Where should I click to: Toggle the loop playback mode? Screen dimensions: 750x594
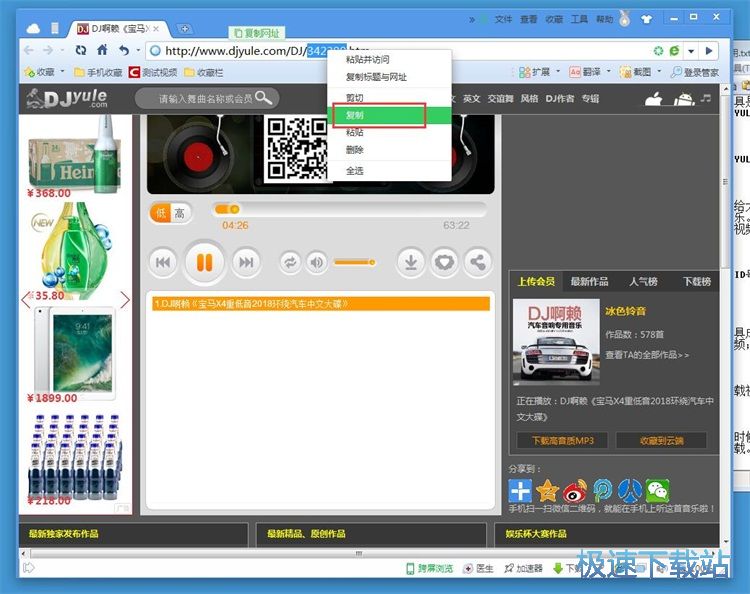point(290,262)
